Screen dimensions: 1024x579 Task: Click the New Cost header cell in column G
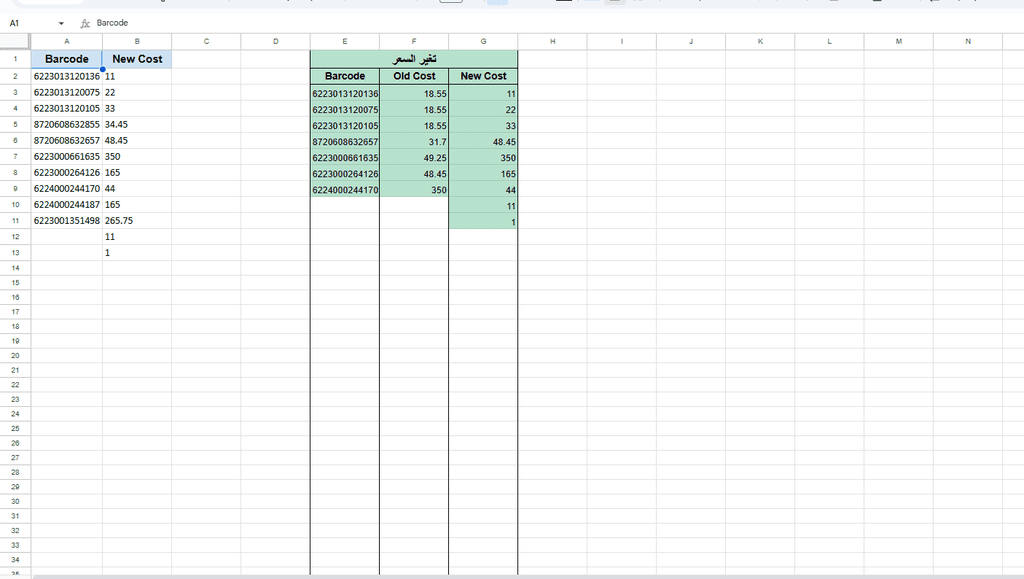(x=483, y=76)
